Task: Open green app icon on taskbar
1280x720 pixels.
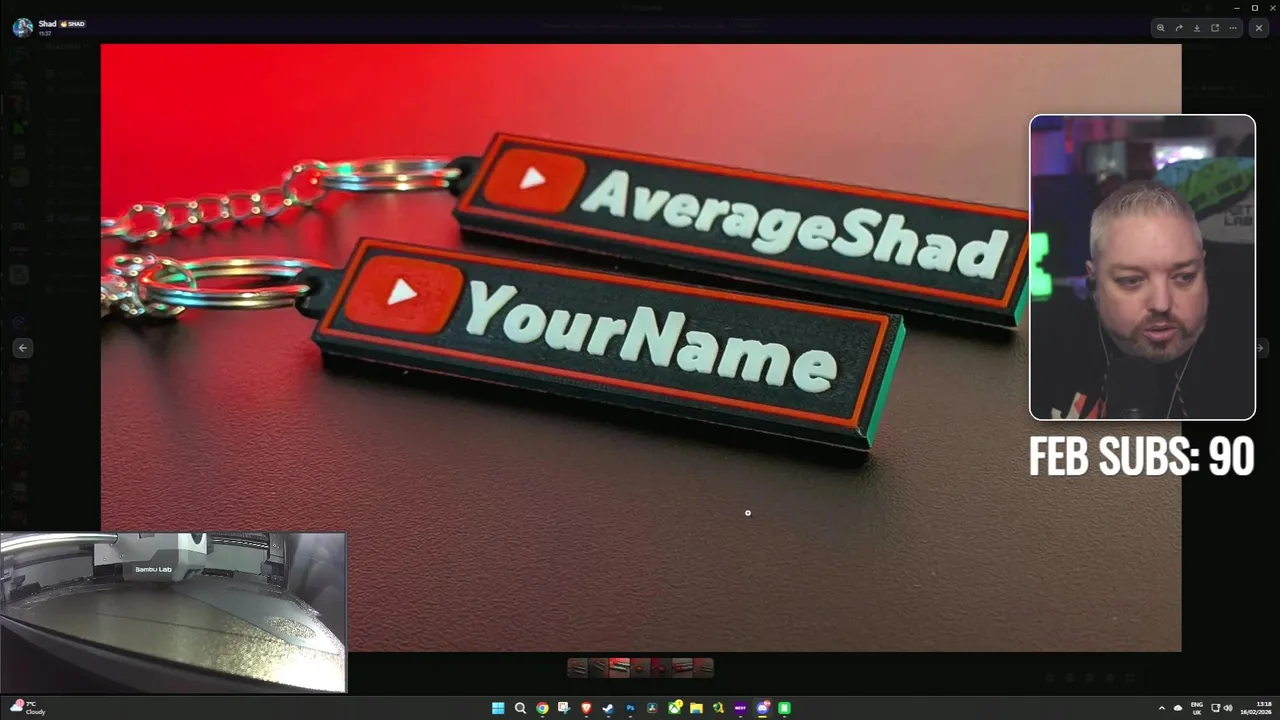Action: (784, 708)
